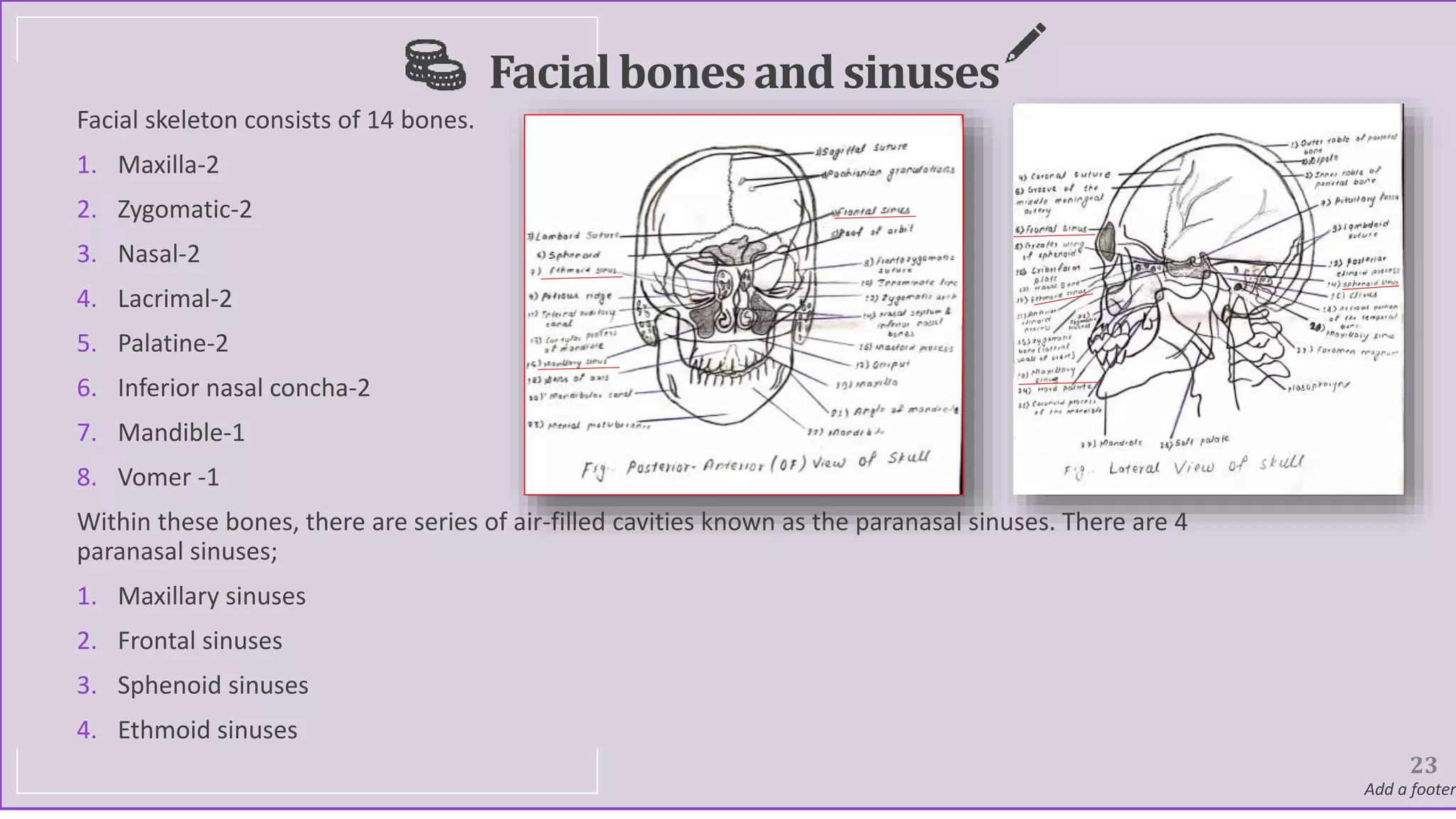Click 'Facial skeleton consists of 14 bones.' text
This screenshot has height=819, width=1456.
click(x=275, y=119)
